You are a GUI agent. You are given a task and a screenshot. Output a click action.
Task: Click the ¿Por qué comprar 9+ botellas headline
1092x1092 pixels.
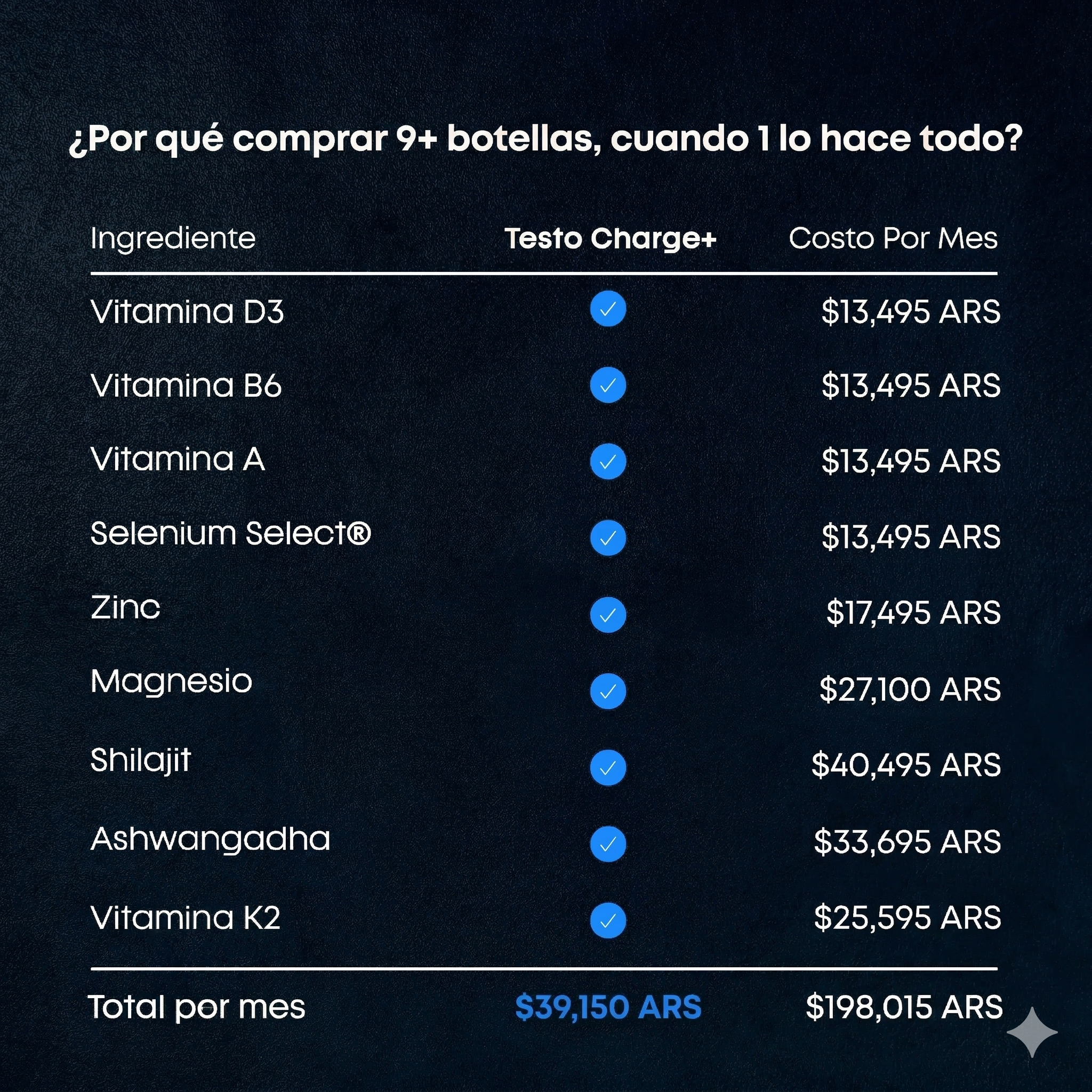point(545,139)
